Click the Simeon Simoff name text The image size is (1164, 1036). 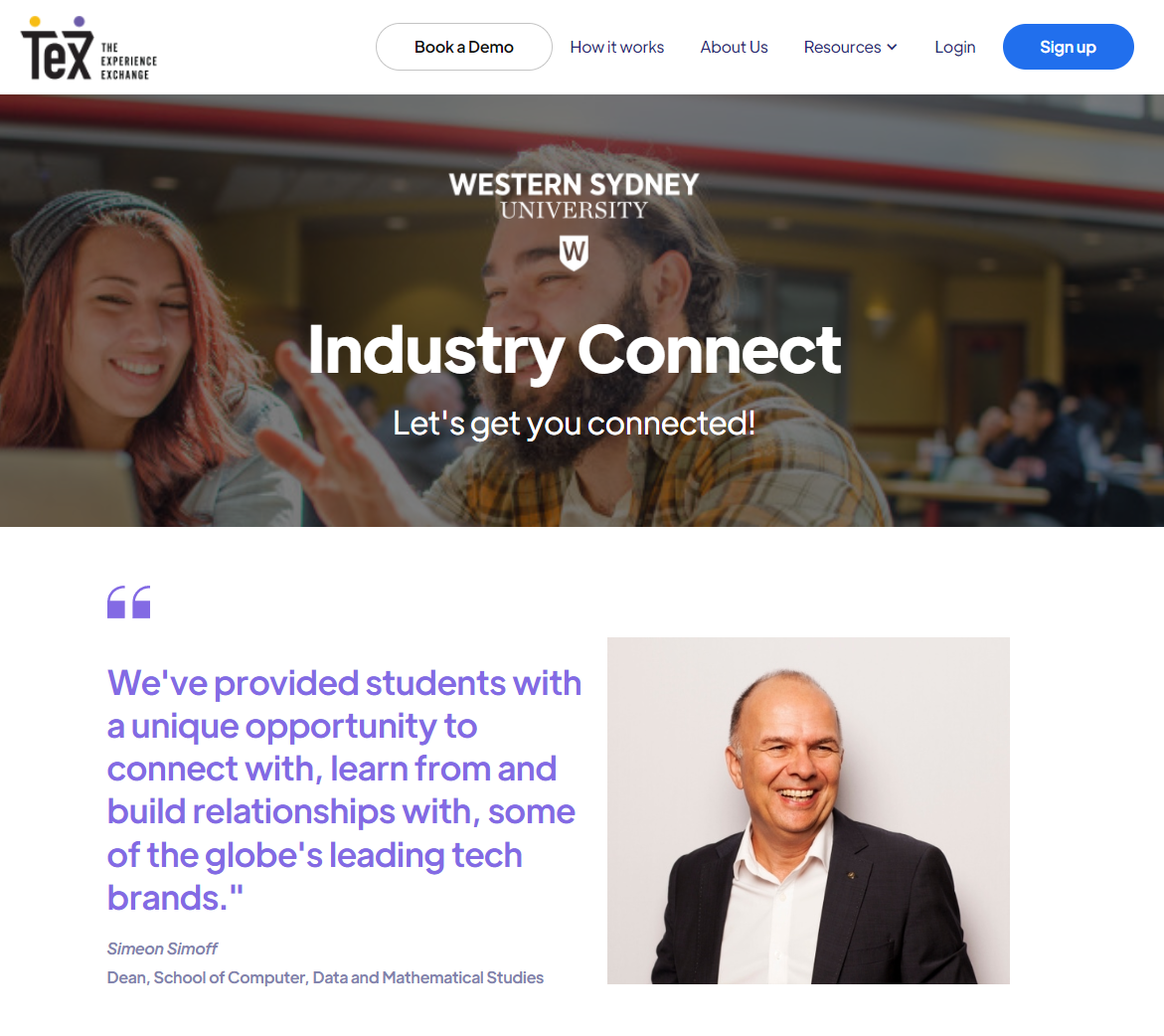[x=162, y=949]
